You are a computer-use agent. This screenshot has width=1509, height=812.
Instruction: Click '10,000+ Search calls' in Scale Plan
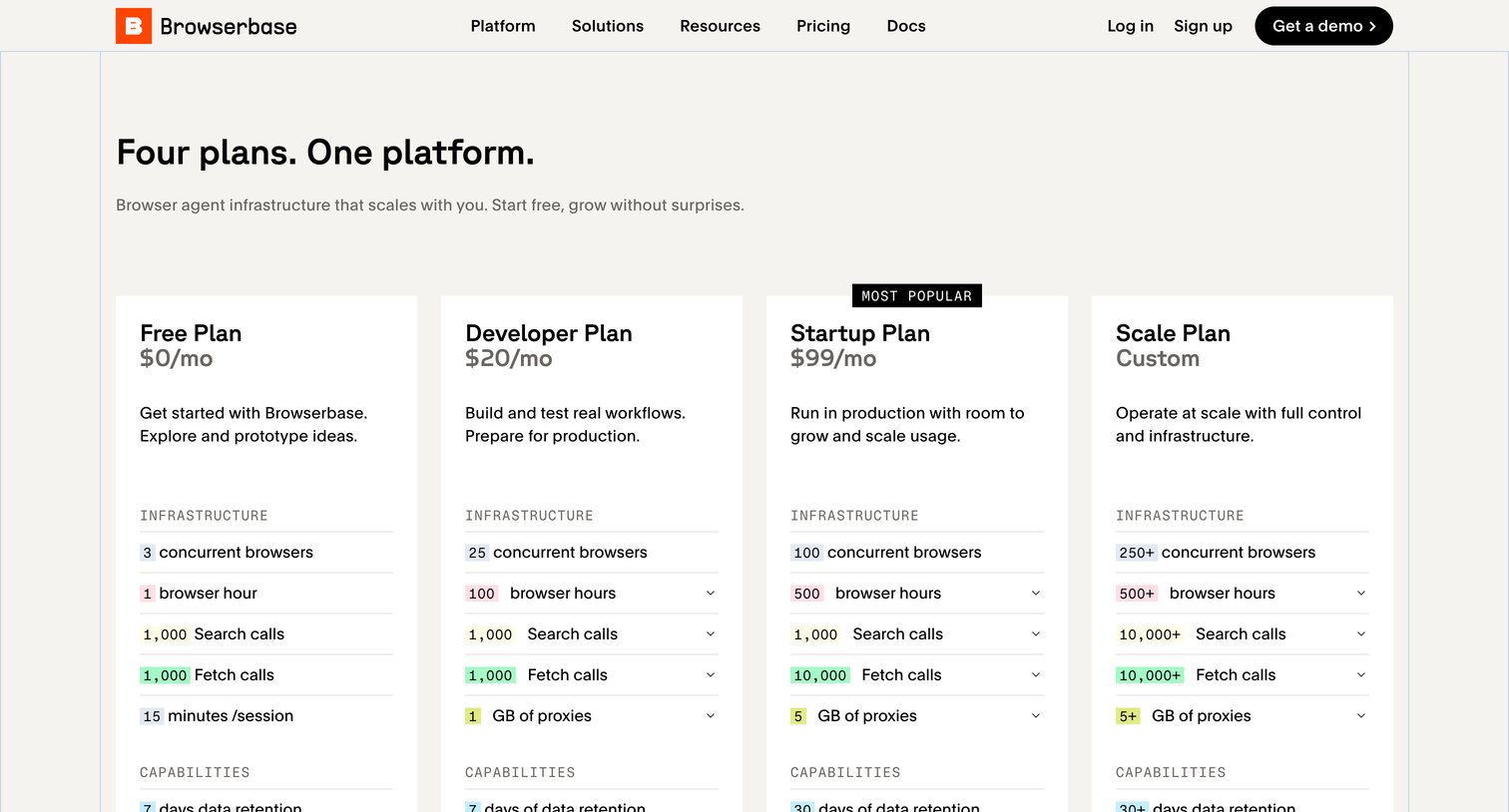[1202, 634]
